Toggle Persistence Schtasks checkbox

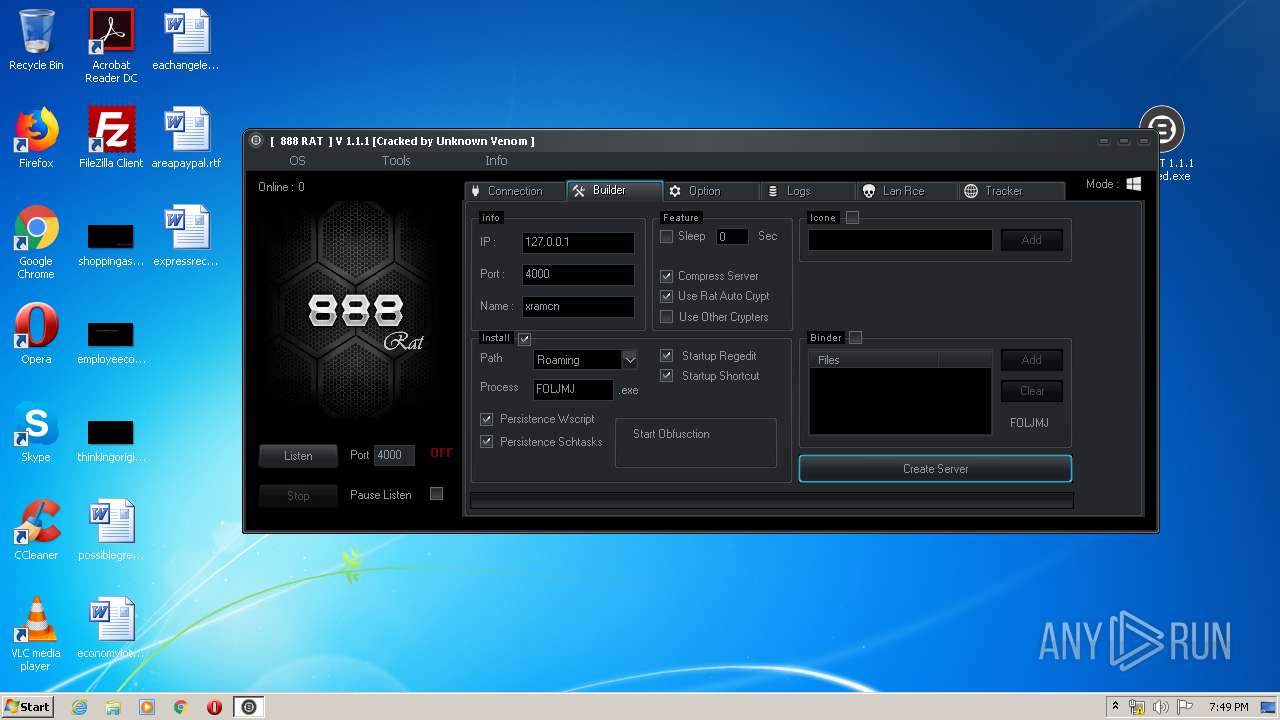(x=487, y=441)
